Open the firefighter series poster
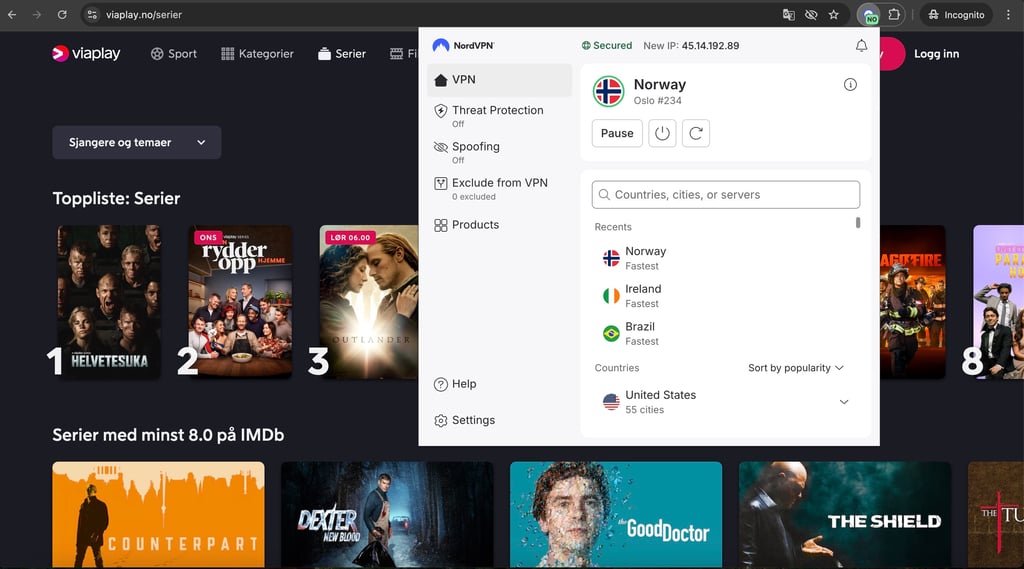 [x=913, y=302]
